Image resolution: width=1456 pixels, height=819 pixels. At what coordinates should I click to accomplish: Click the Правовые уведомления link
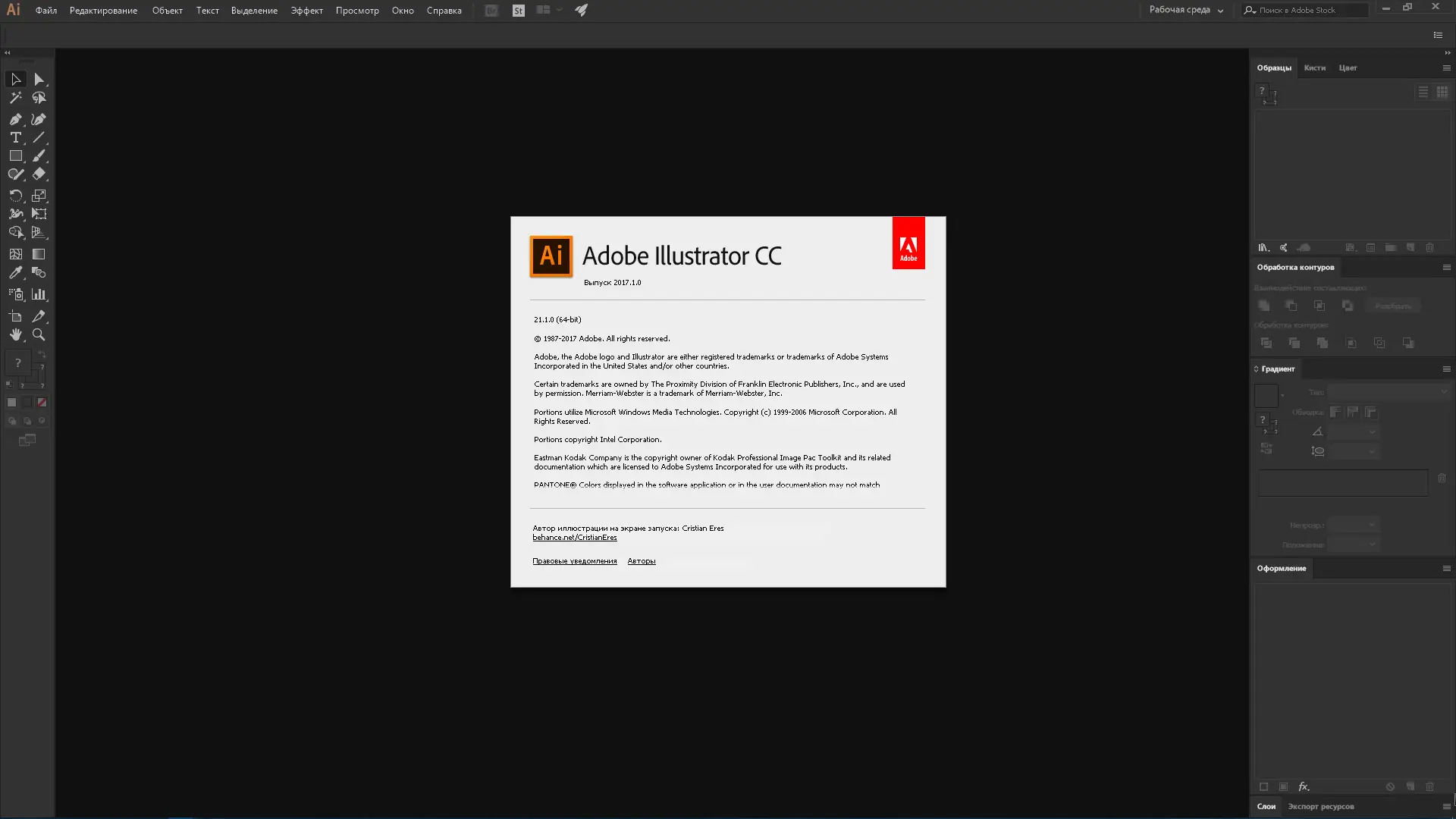click(x=574, y=561)
